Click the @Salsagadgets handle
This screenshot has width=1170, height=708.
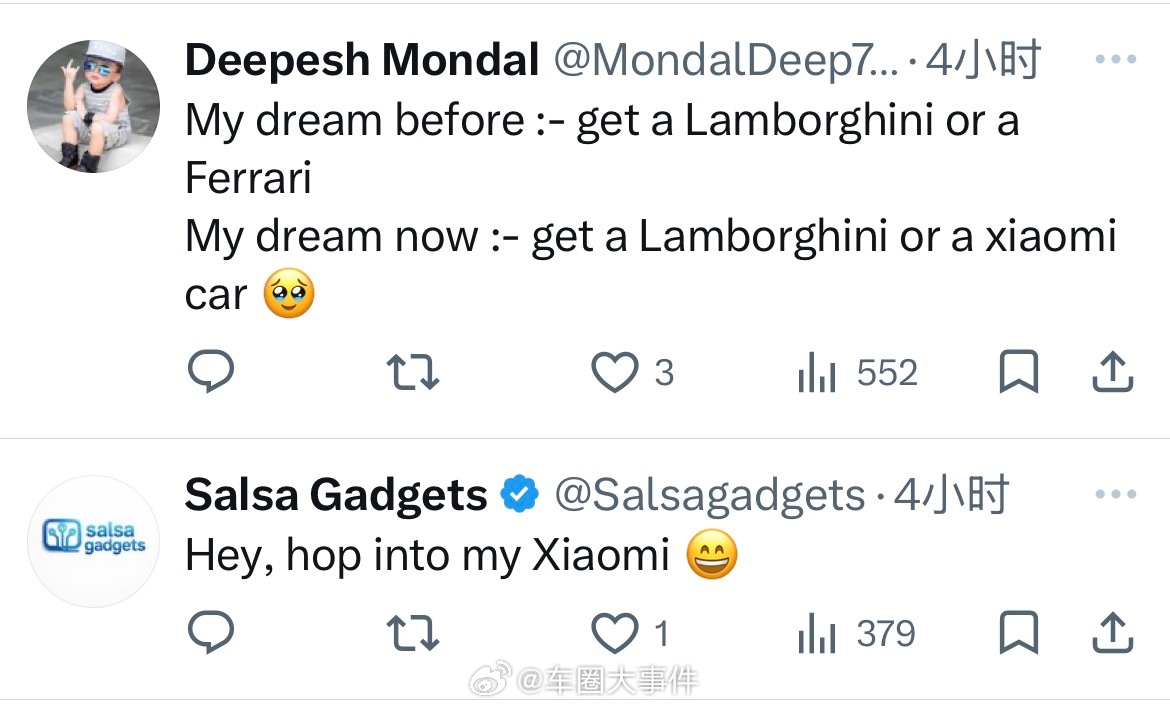pyautogui.click(x=708, y=495)
